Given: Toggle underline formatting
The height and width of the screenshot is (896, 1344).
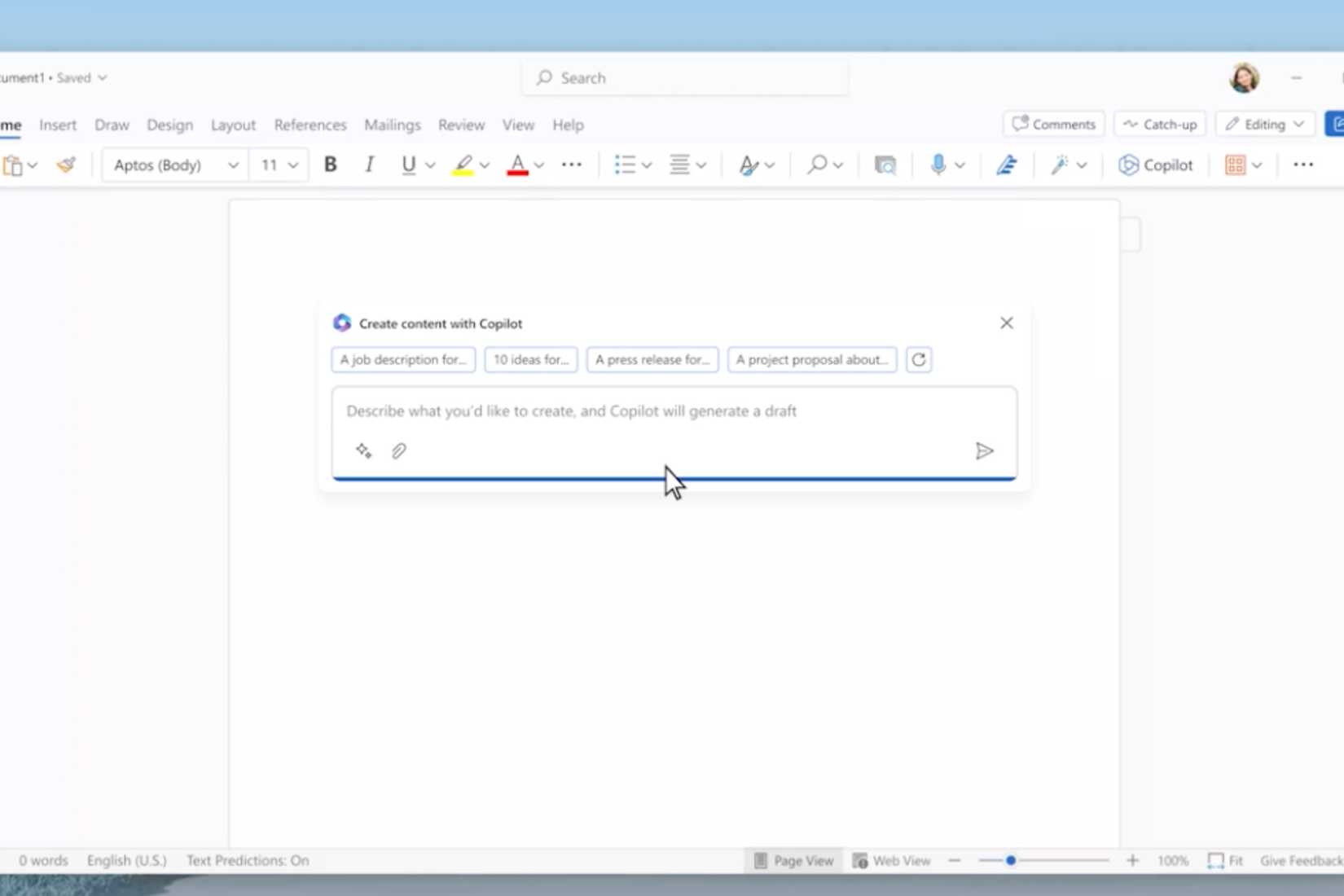Looking at the screenshot, I should (x=408, y=165).
